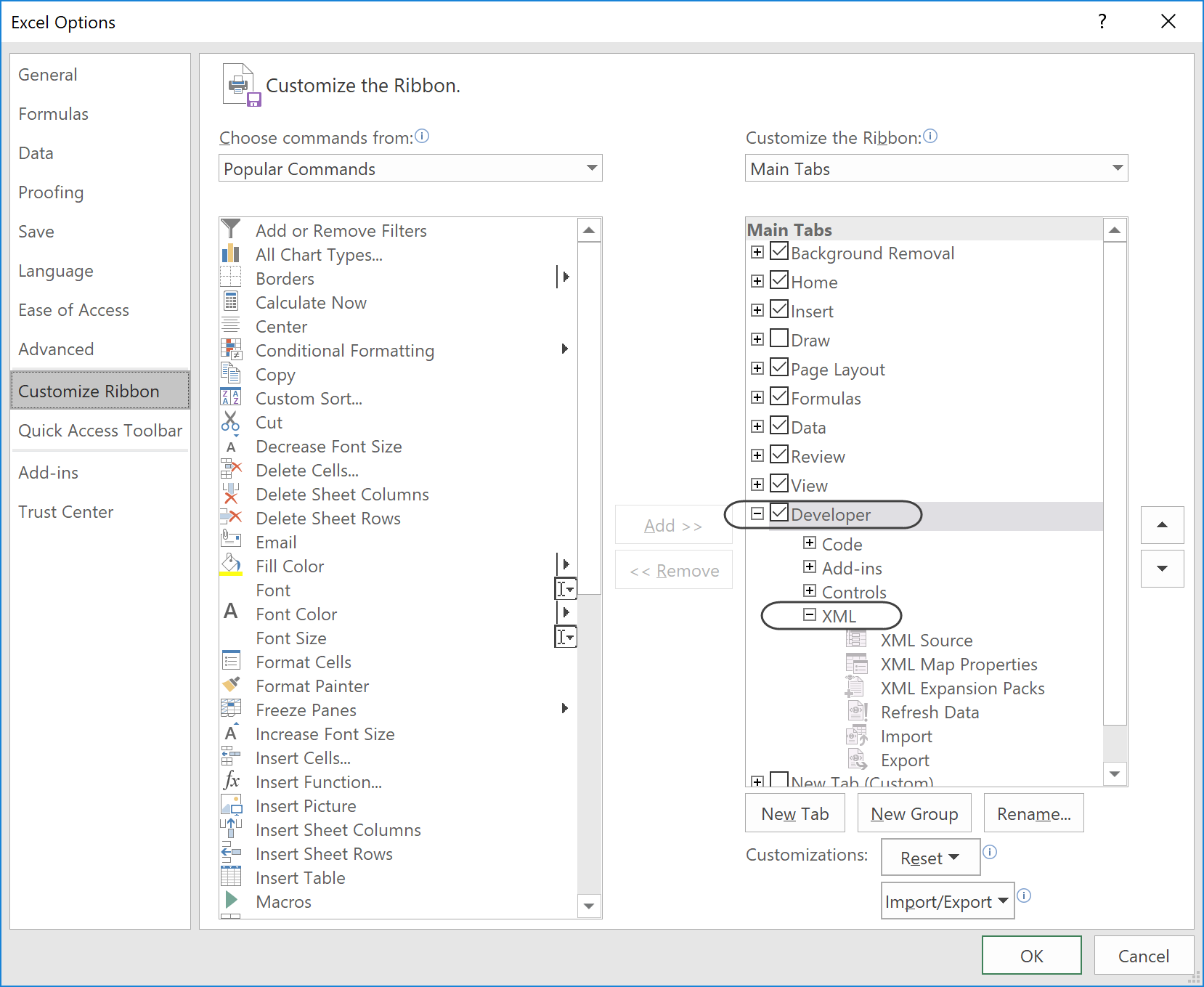Viewport: 1204px width, 987px height.
Task: Open the Proofing options category
Action: coord(100,192)
